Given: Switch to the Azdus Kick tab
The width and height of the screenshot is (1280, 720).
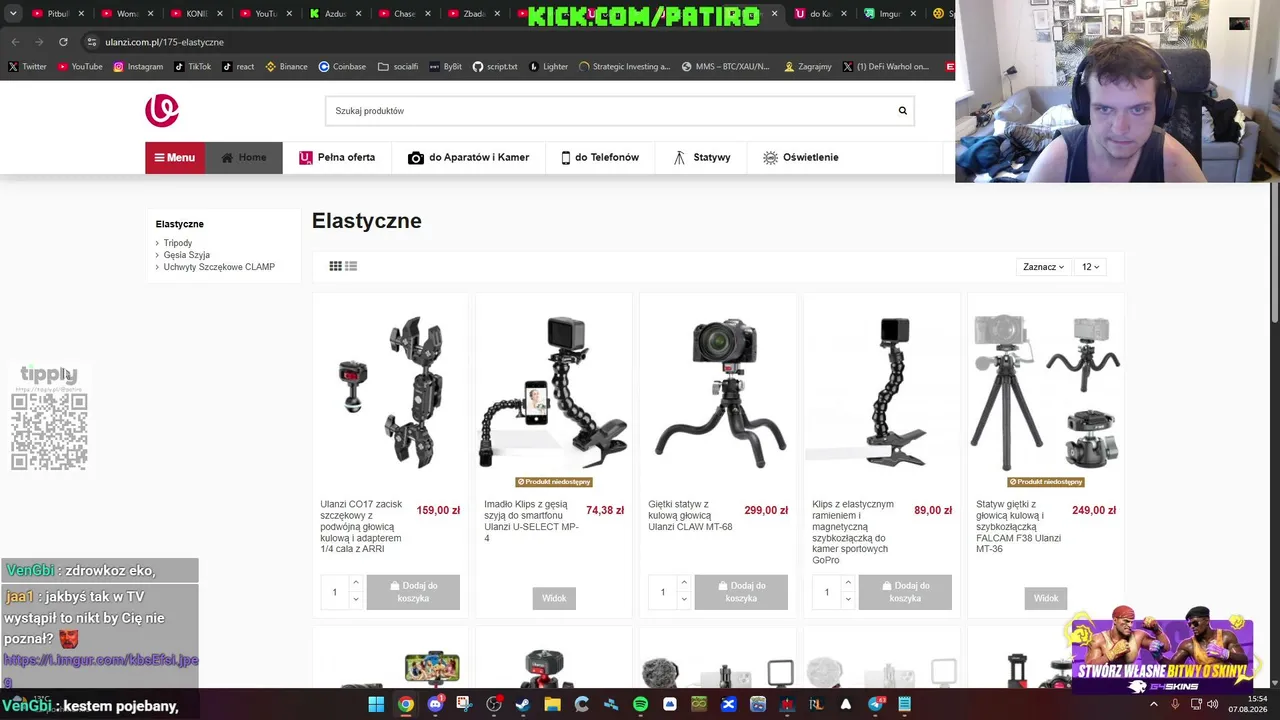Looking at the screenshot, I should click(336, 14).
